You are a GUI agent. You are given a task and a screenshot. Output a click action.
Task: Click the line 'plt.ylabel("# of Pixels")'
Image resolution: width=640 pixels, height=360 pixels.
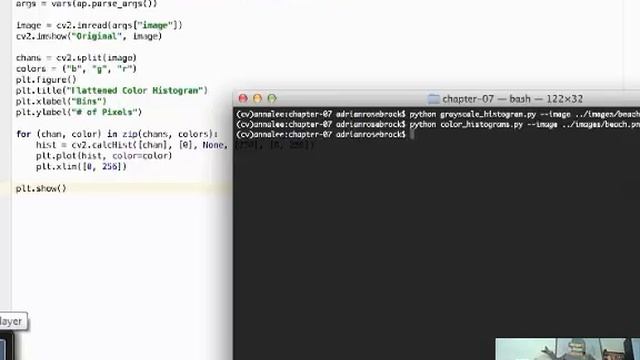[x=78, y=112]
